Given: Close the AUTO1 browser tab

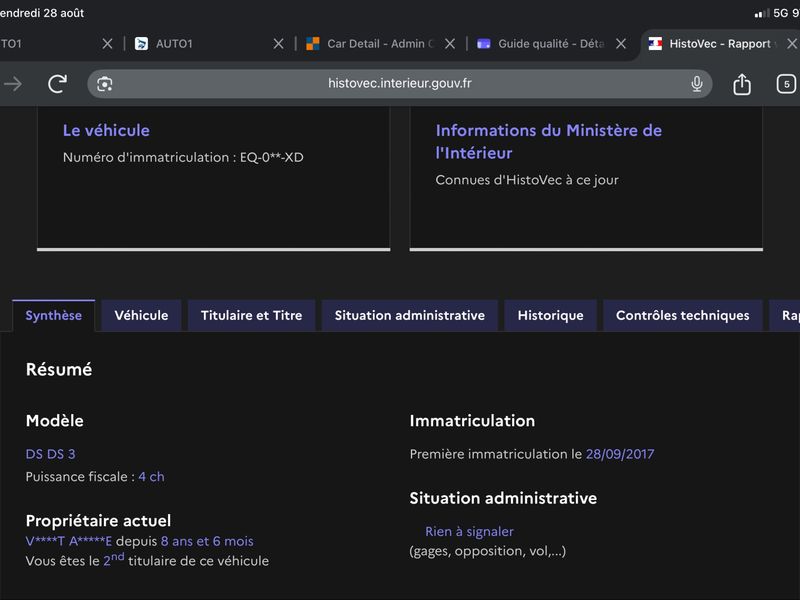Looking at the screenshot, I should [278, 44].
